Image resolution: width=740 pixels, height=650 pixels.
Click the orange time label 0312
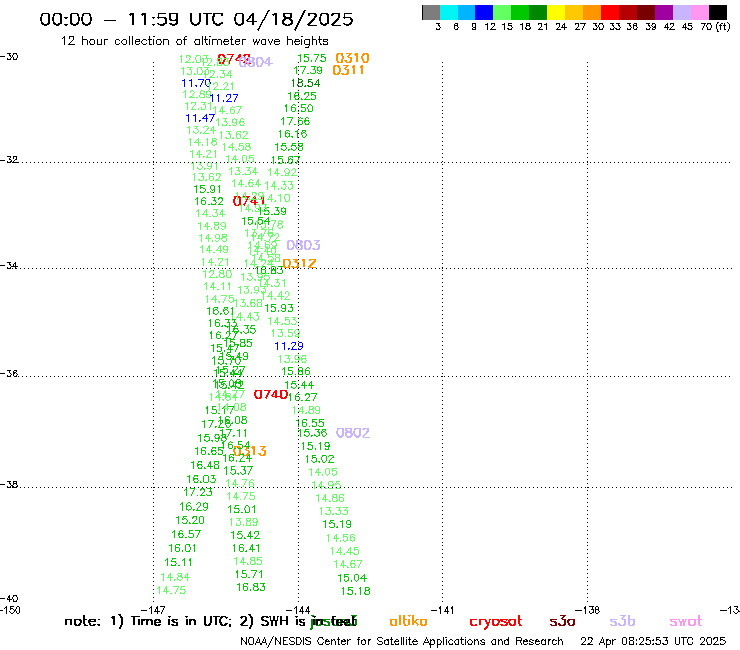click(x=299, y=263)
